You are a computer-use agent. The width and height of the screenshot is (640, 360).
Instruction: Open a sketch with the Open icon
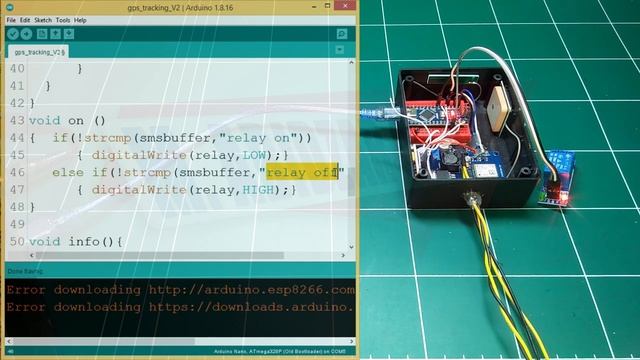pyautogui.click(x=56, y=34)
